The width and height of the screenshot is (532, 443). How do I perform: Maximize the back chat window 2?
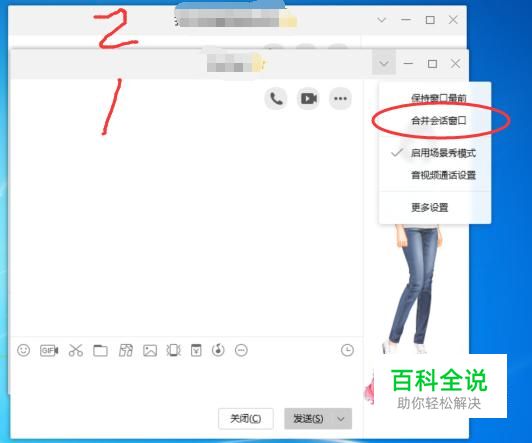click(430, 20)
